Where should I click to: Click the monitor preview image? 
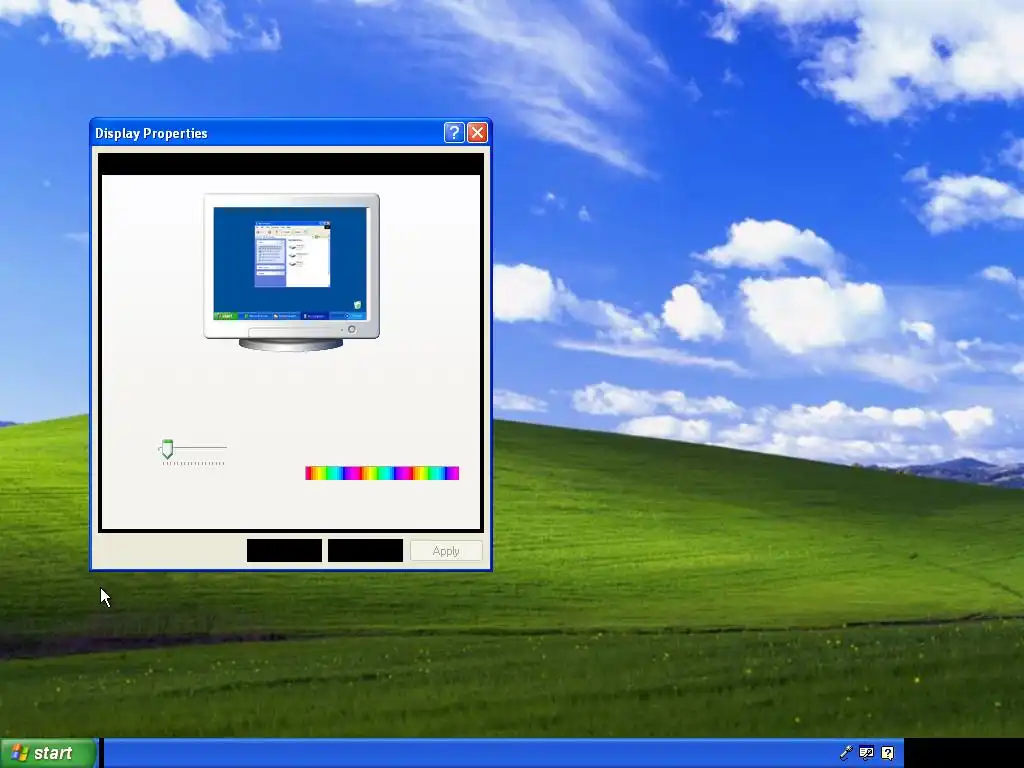[291, 272]
